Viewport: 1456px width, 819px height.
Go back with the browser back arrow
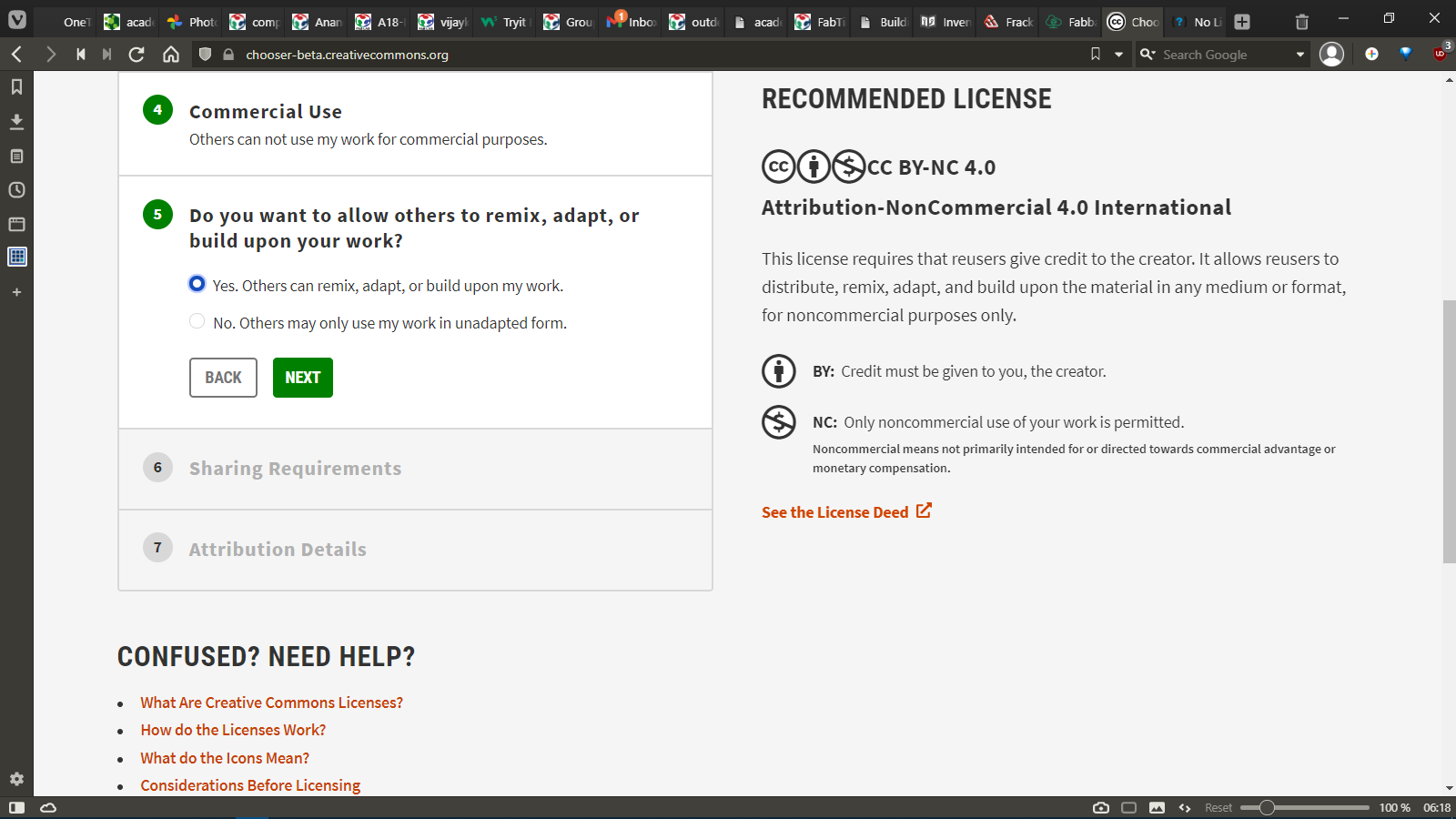(x=16, y=55)
